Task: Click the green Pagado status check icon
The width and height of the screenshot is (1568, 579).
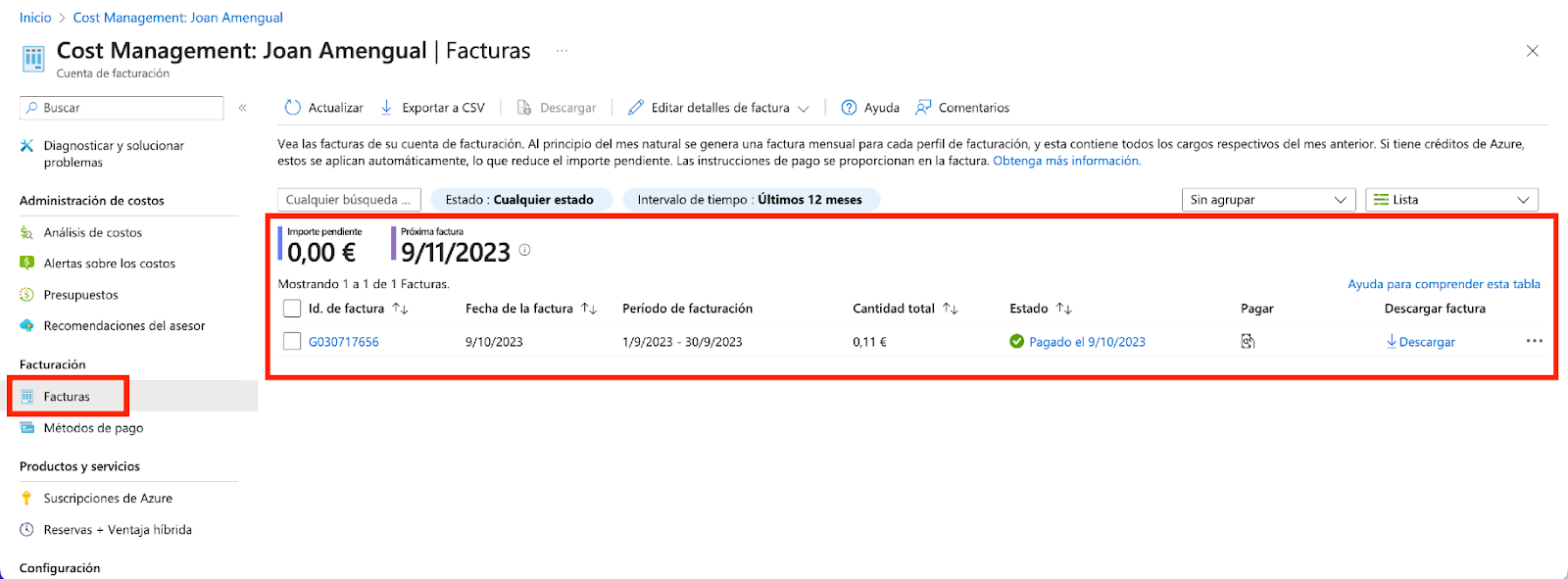Action: [1017, 341]
